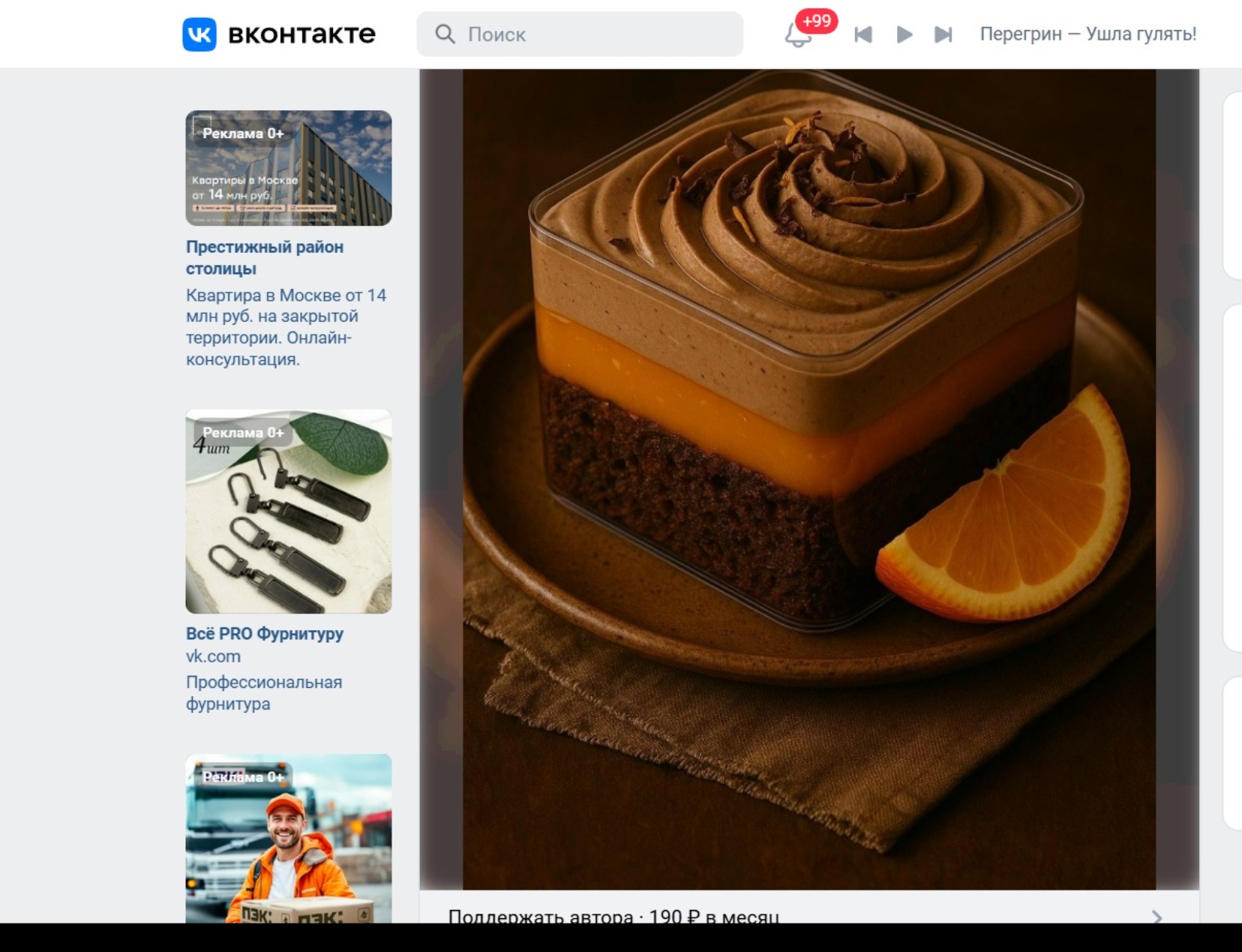This screenshot has height=952, width=1242.
Task: Click Поддержать автора 190 ₽ в месяц
Action: click(x=613, y=916)
